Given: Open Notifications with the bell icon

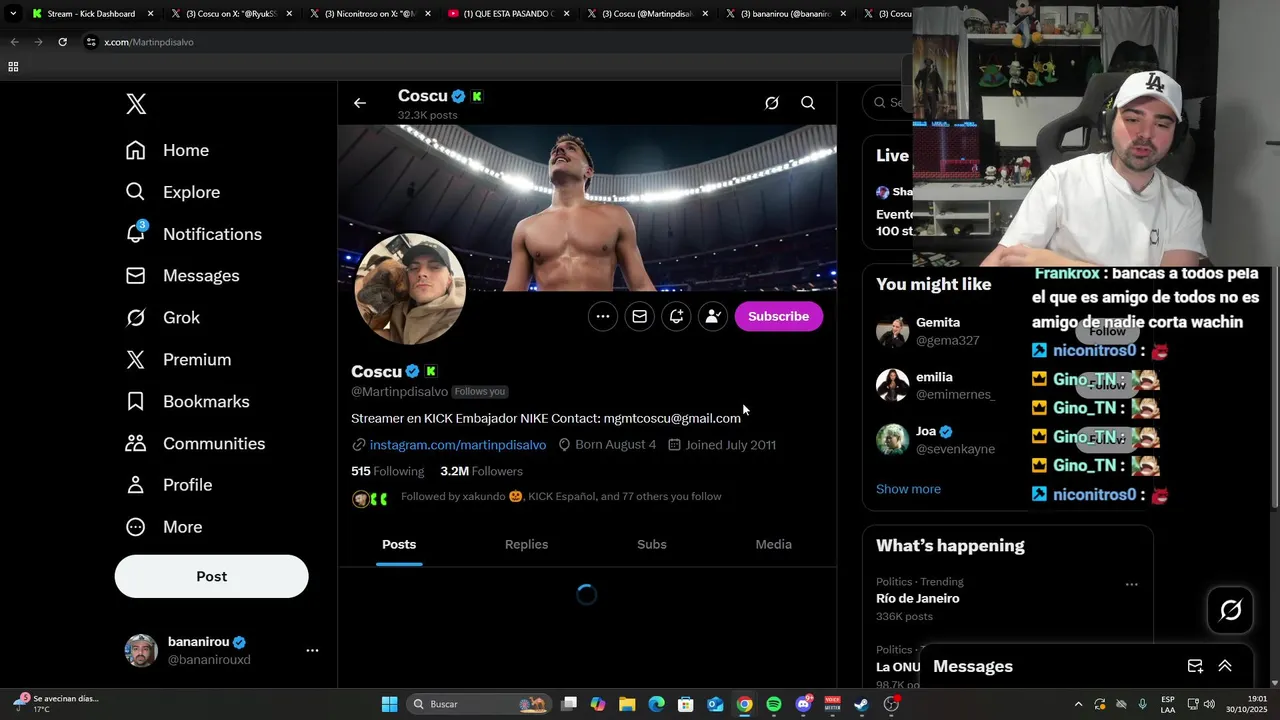Looking at the screenshot, I should coord(193,234).
